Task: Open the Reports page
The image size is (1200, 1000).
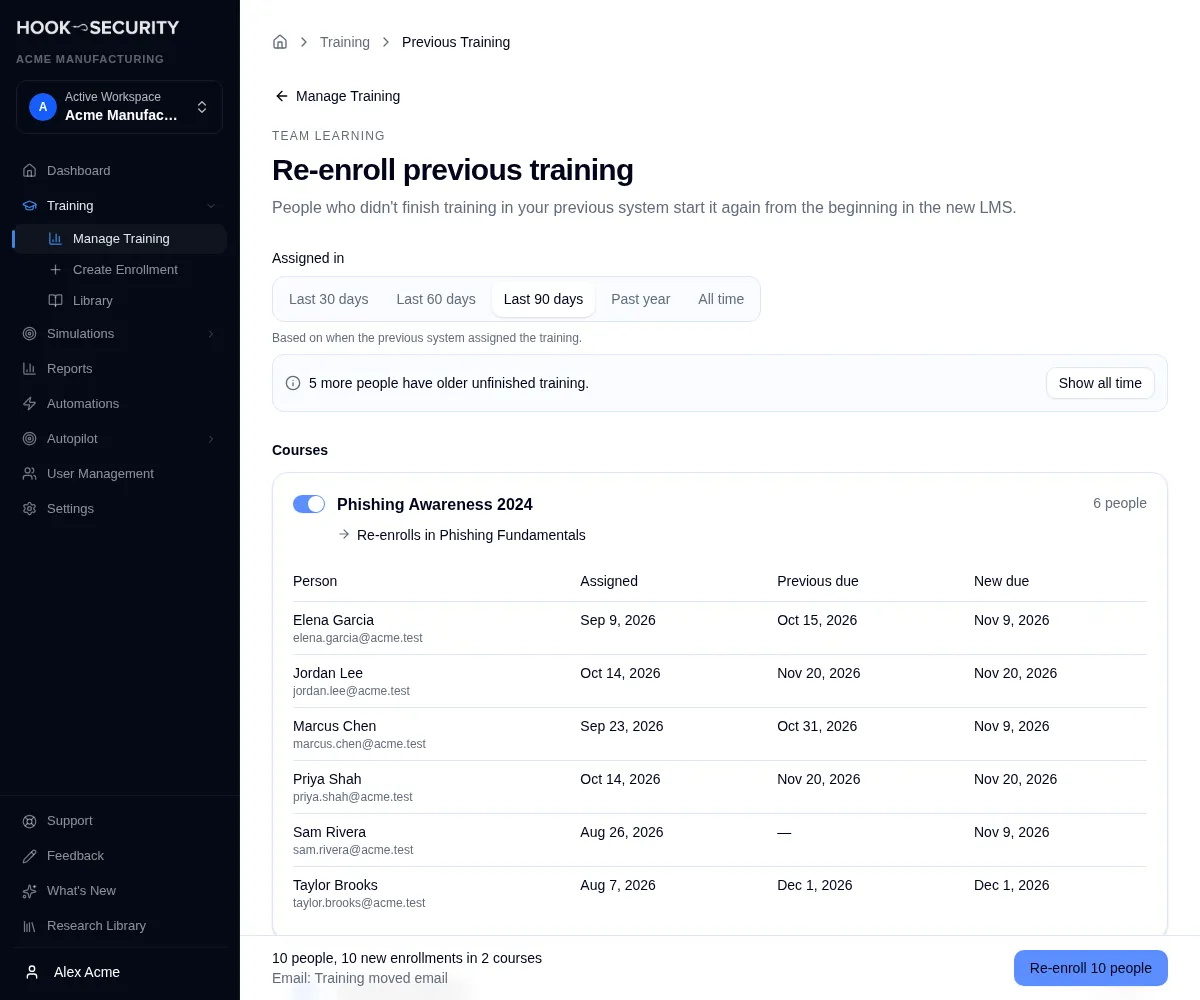Action: click(120, 369)
